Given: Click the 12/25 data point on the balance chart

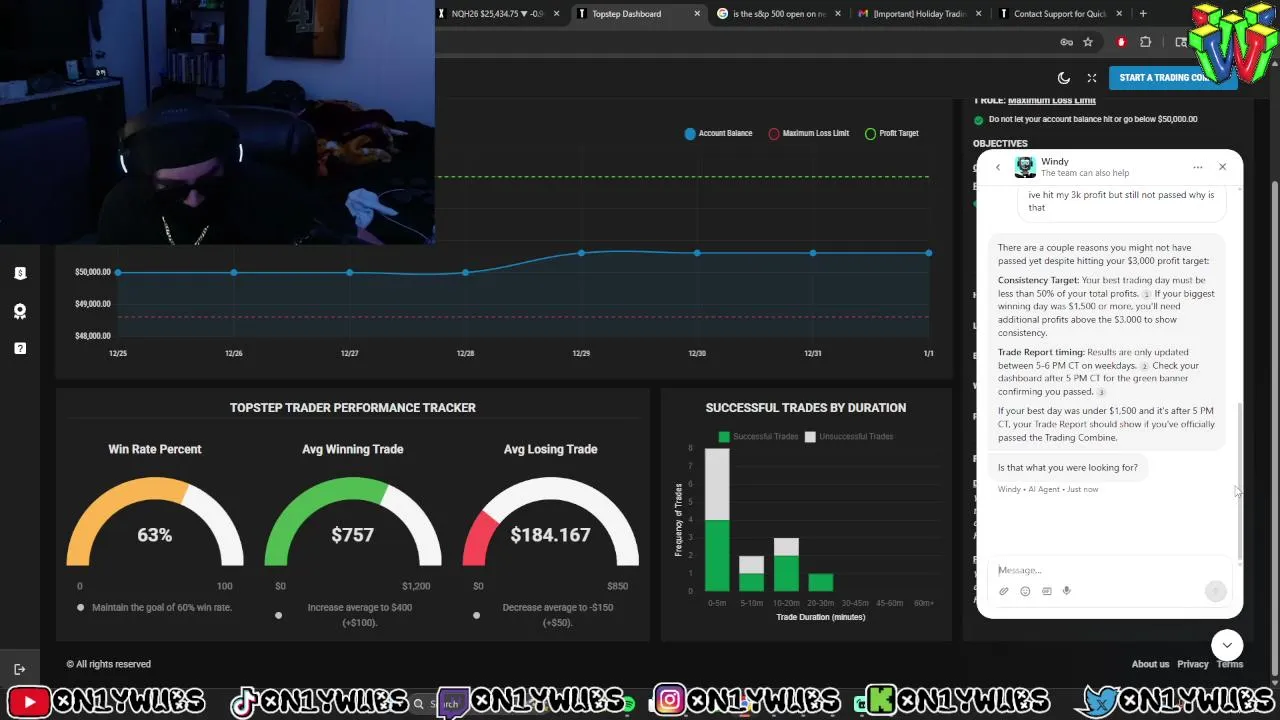Looking at the screenshot, I should (x=118, y=272).
